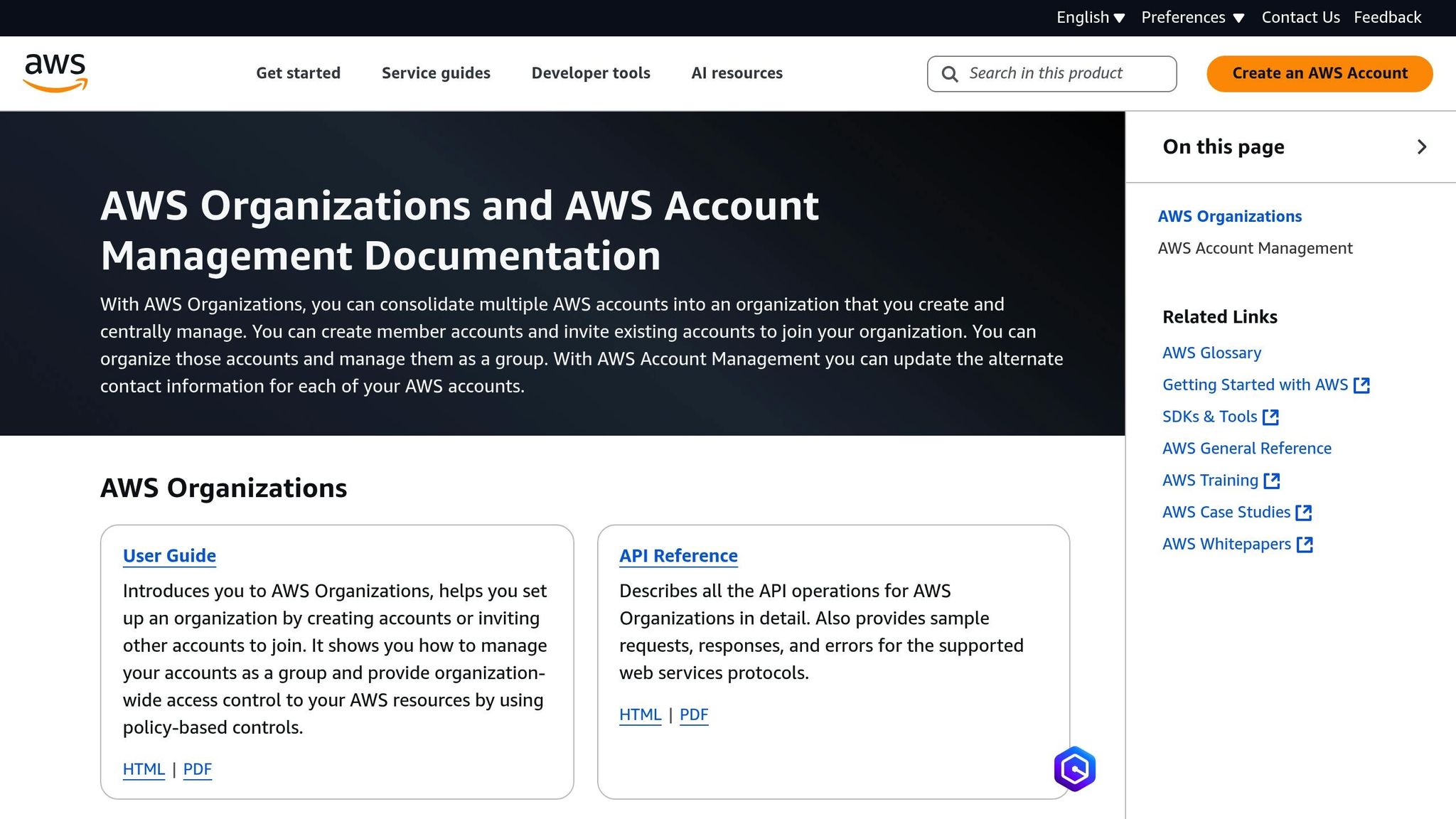Open User Guide HTML version
This screenshot has height=819, width=1456.
pyautogui.click(x=144, y=769)
